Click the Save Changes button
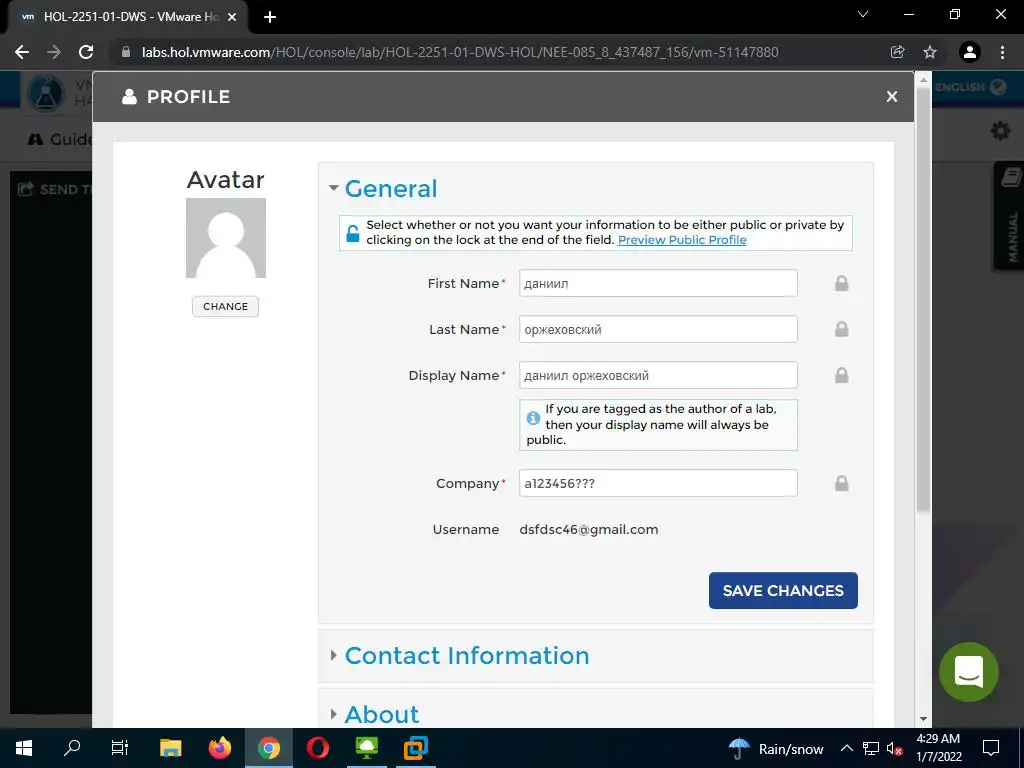This screenshot has height=768, width=1024. pos(783,590)
